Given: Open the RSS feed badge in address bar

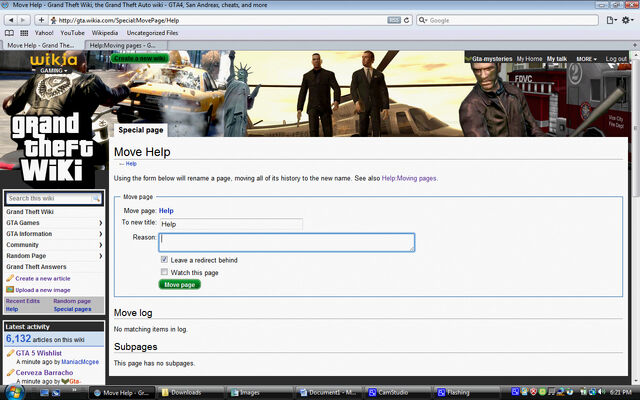Looking at the screenshot, I should click(394, 20).
